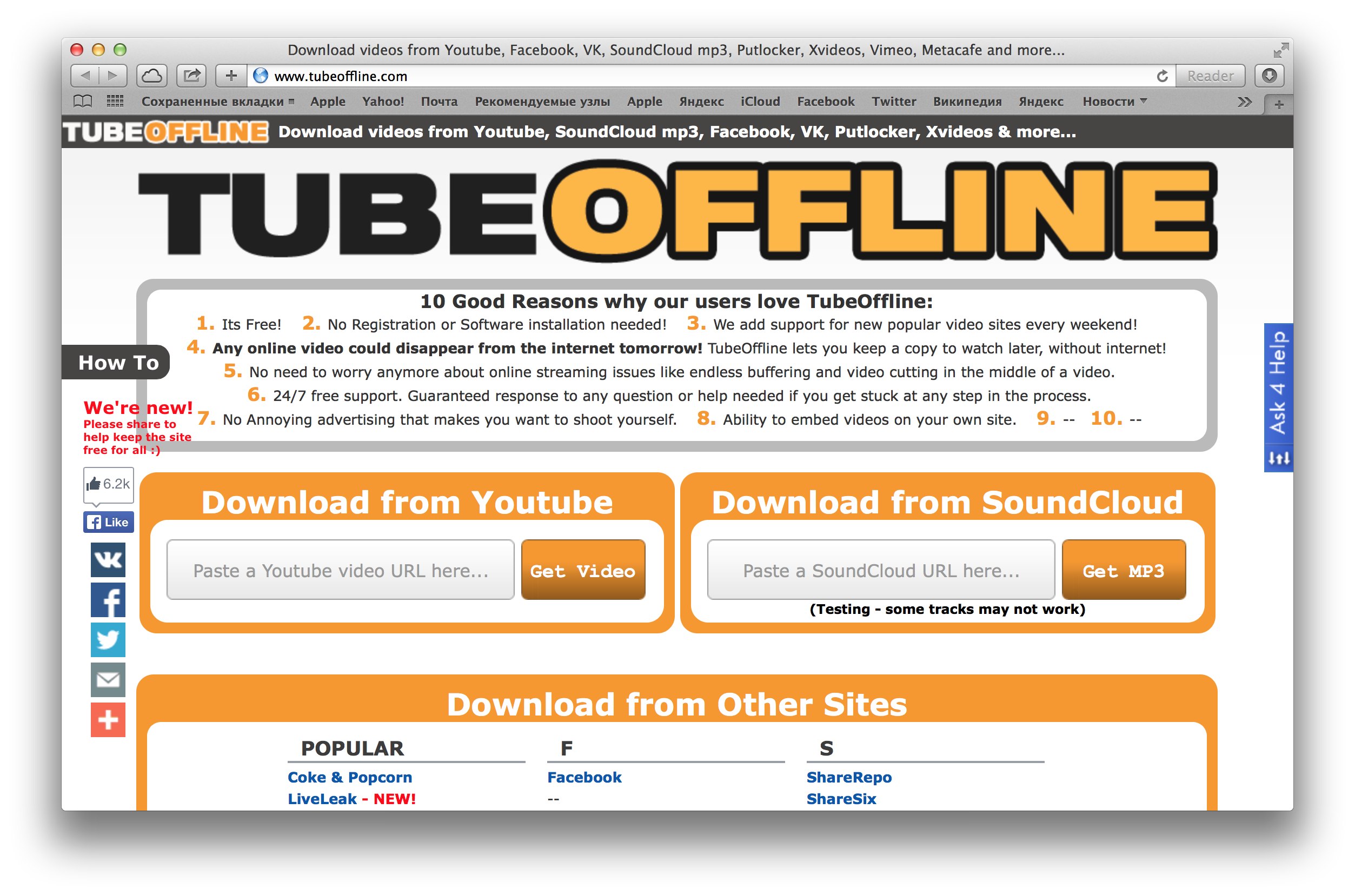
Task: Click the Facebook download link
Action: [586, 777]
